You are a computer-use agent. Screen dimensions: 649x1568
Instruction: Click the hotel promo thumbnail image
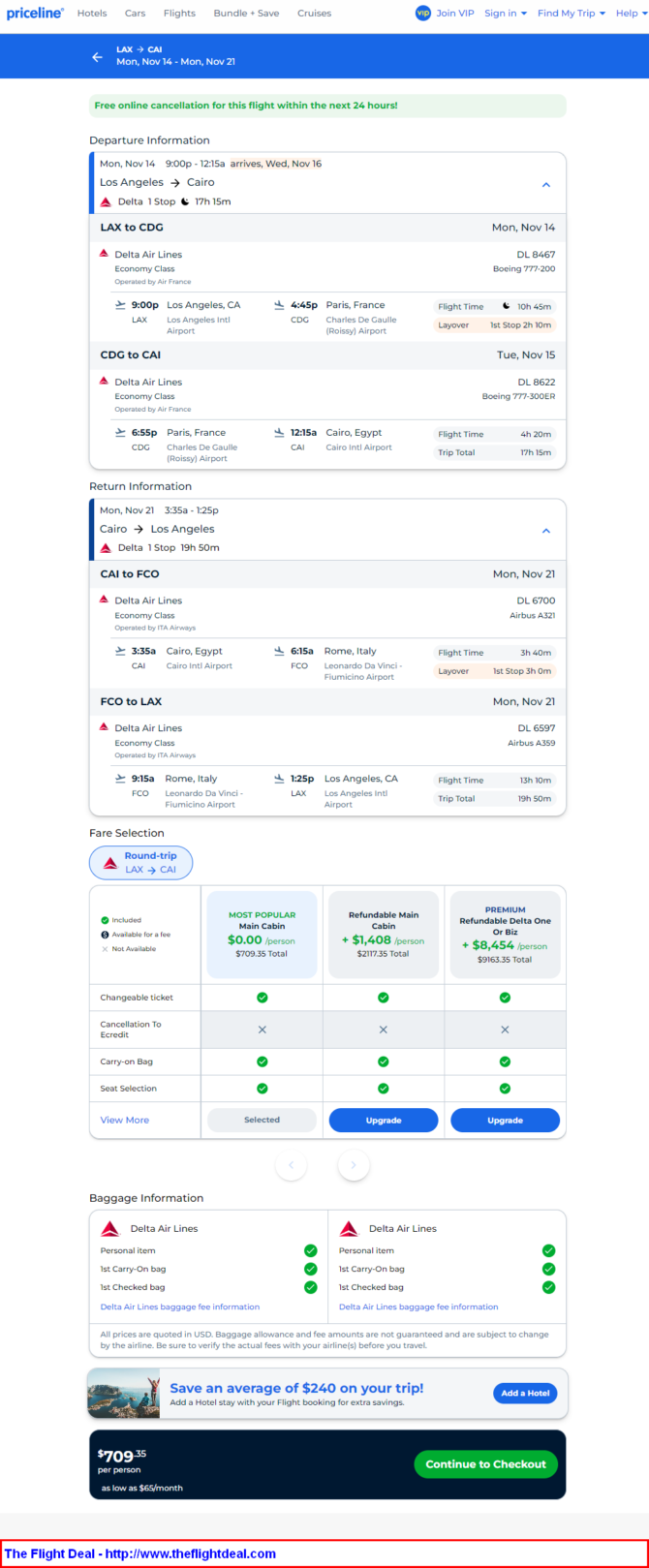123,1394
